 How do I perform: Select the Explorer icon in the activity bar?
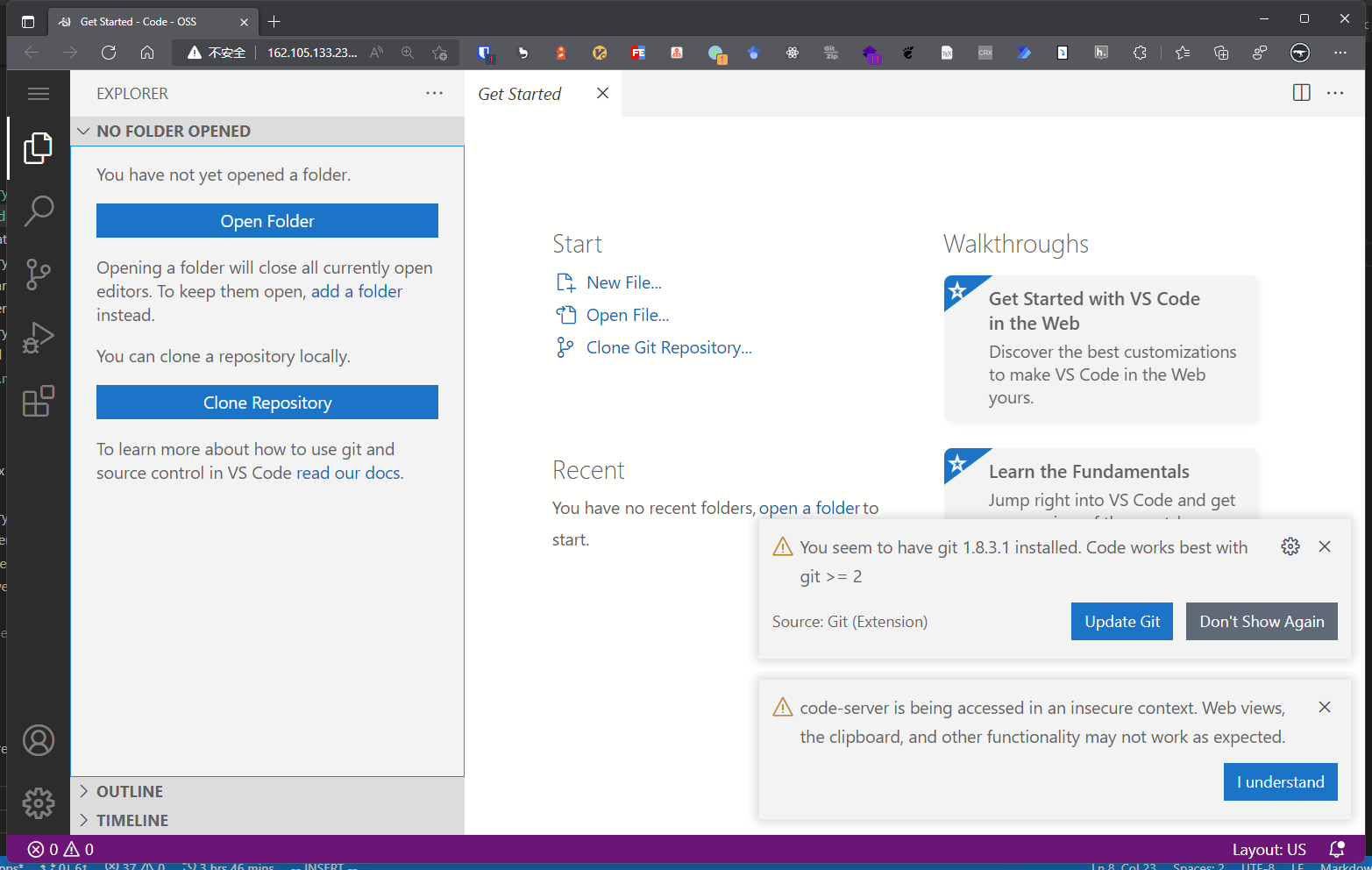[39, 147]
